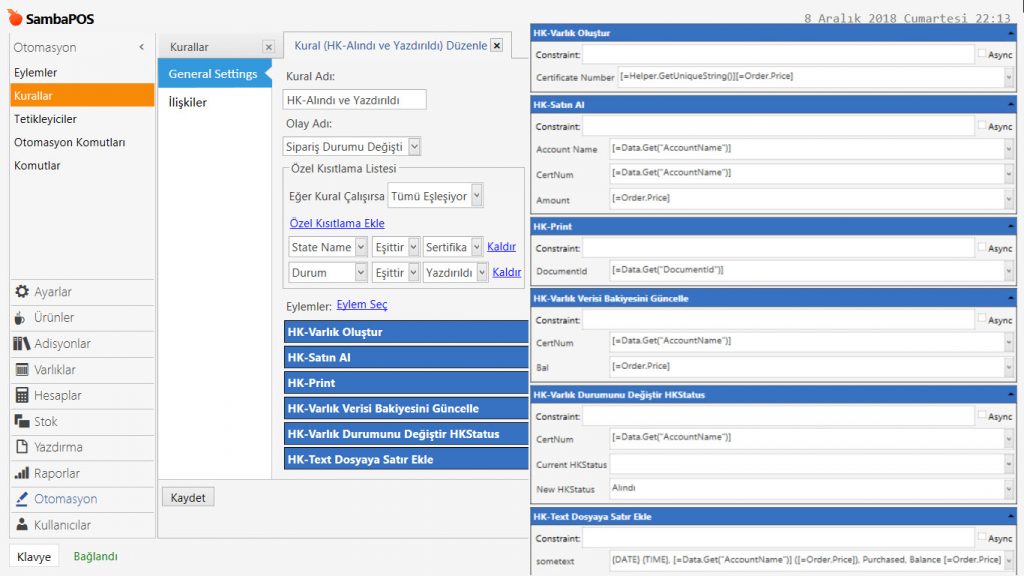This screenshot has width=1024, height=576.
Task: Close the Kurallar tab
Action: (x=268, y=47)
